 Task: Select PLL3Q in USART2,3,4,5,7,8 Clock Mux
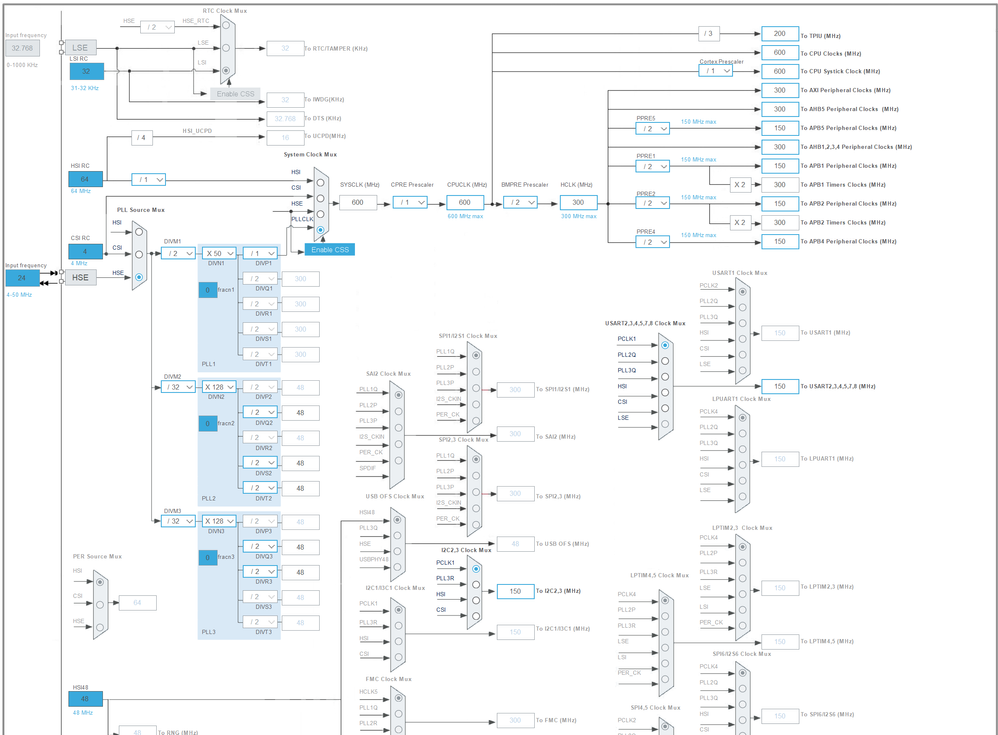click(x=665, y=377)
